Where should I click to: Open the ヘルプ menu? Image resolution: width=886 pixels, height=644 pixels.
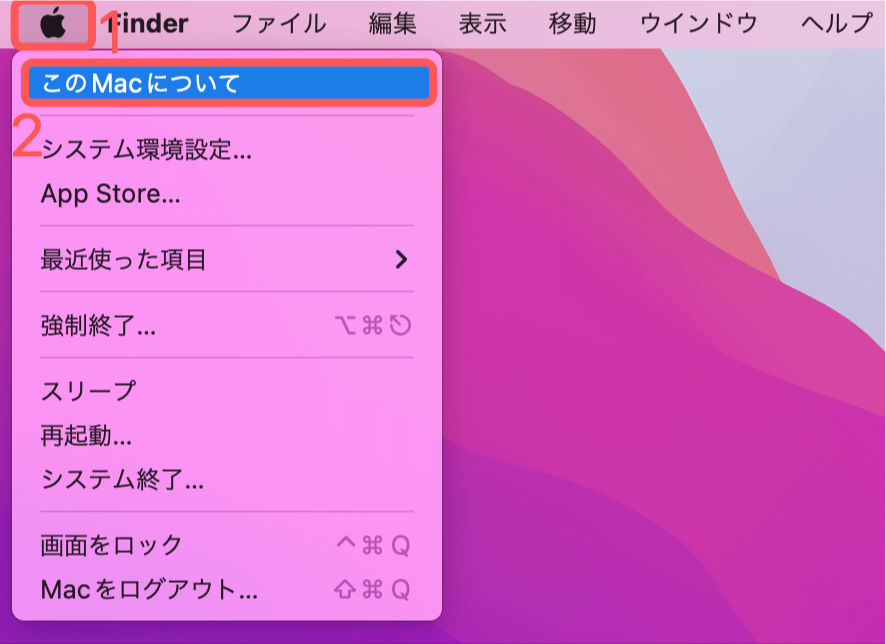pos(837,24)
